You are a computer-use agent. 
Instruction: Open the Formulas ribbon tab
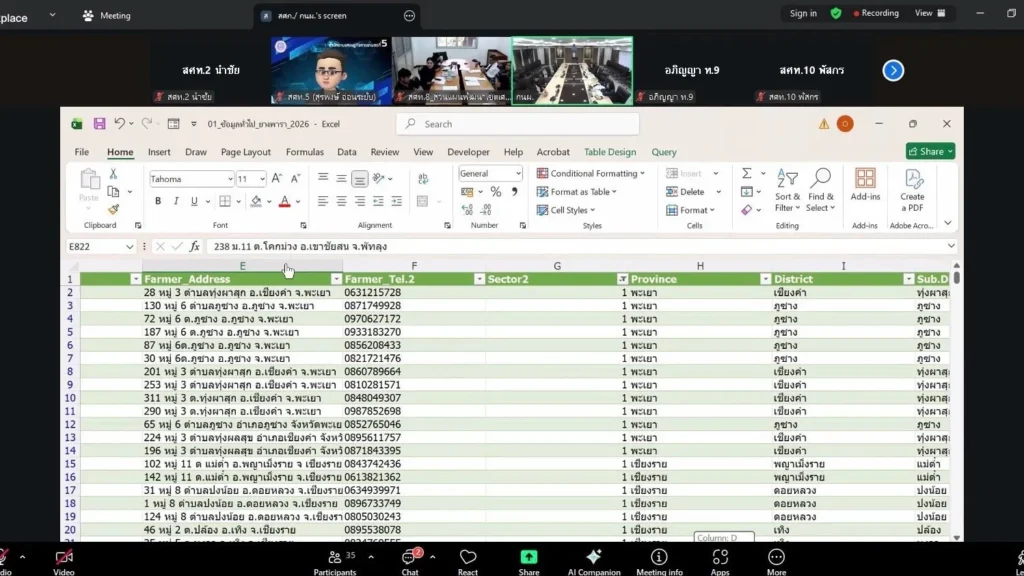(x=304, y=152)
